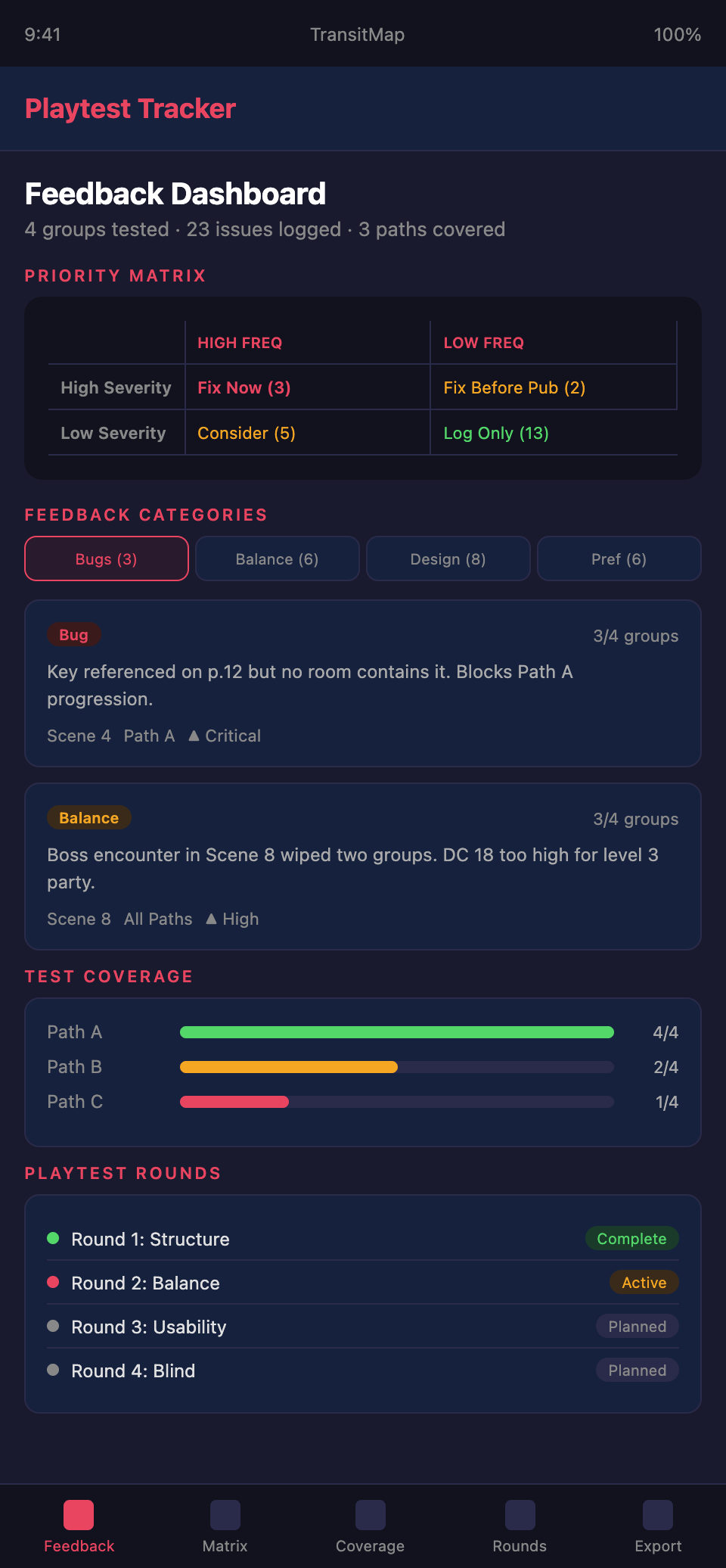Open the Log Only (13) matrix cell
Image resolution: width=726 pixels, height=1568 pixels.
point(496,433)
